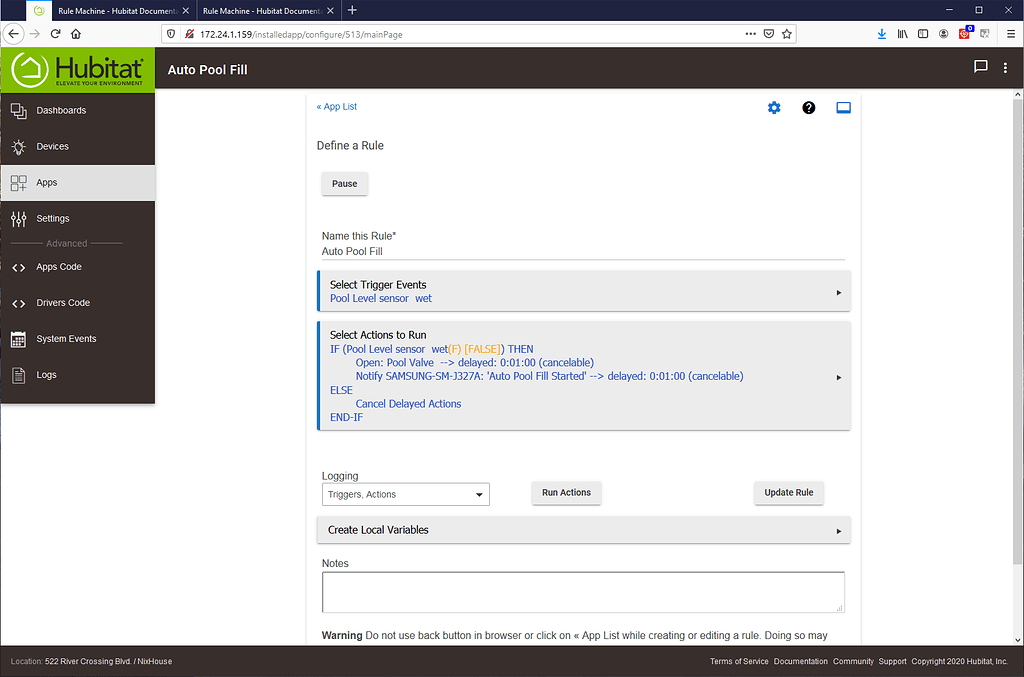Open the Logging dropdown
This screenshot has height=677, width=1024.
click(405, 494)
